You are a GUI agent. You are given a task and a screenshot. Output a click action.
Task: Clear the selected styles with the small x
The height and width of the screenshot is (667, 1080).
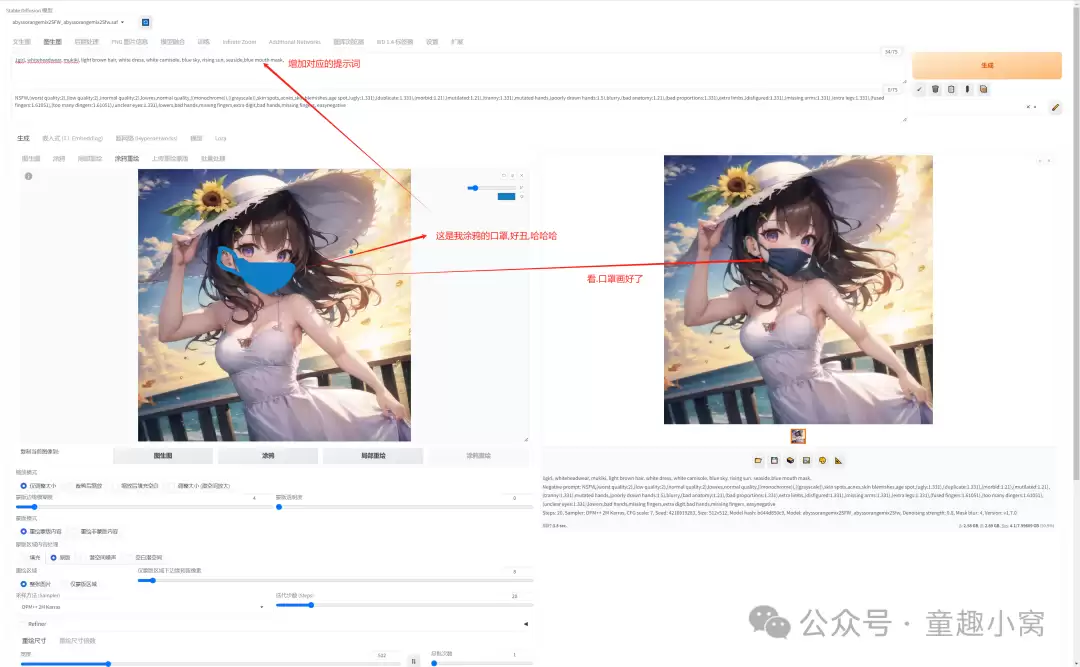coord(1028,107)
